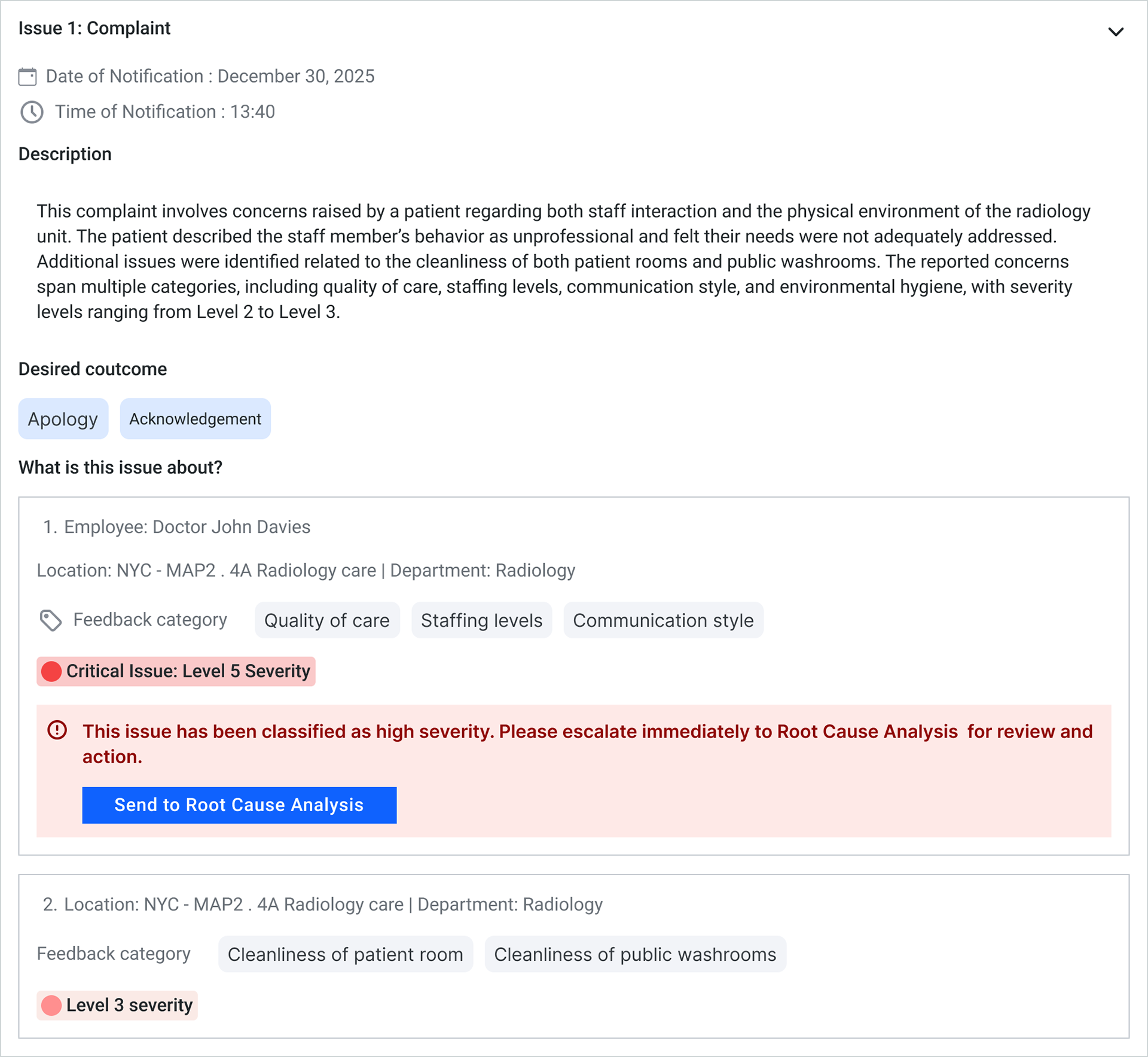Click the clock icon beside Time of Notification
Screen dimensions: 1148x1057
[32, 112]
